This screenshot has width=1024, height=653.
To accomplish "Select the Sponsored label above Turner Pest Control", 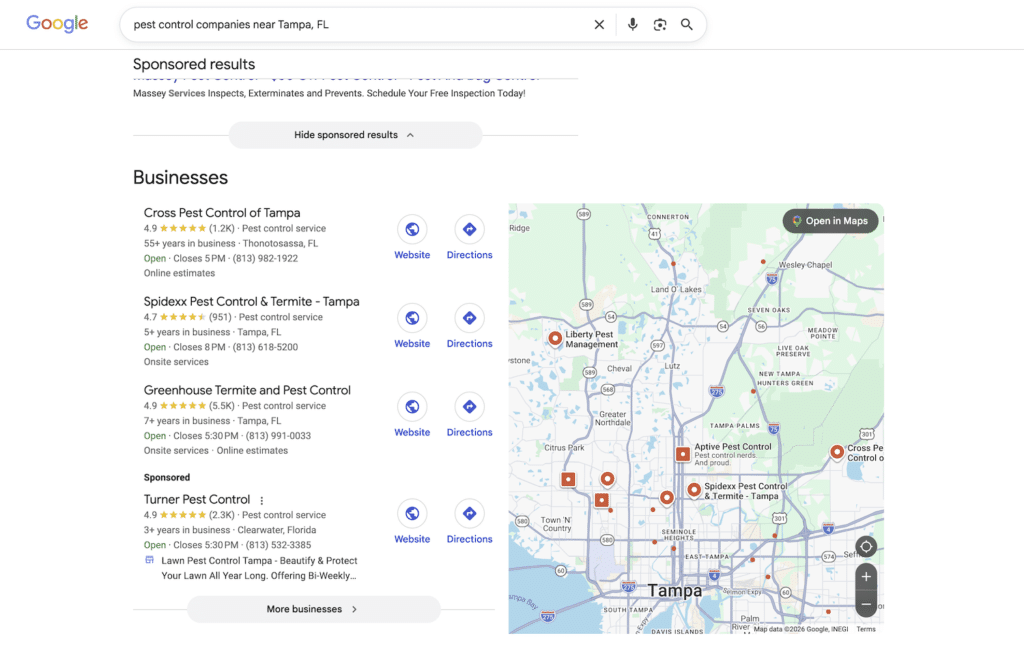I will click(x=167, y=477).
